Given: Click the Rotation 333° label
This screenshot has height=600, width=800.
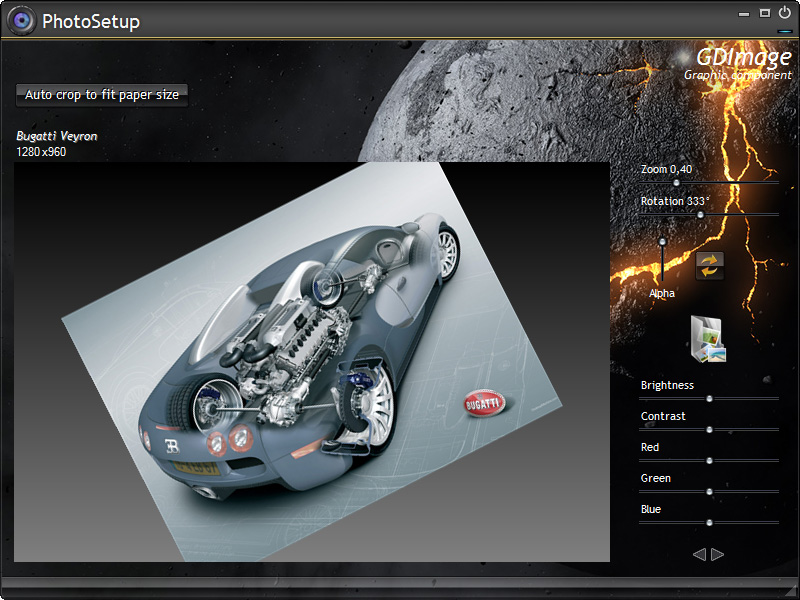Looking at the screenshot, I should pos(674,201).
